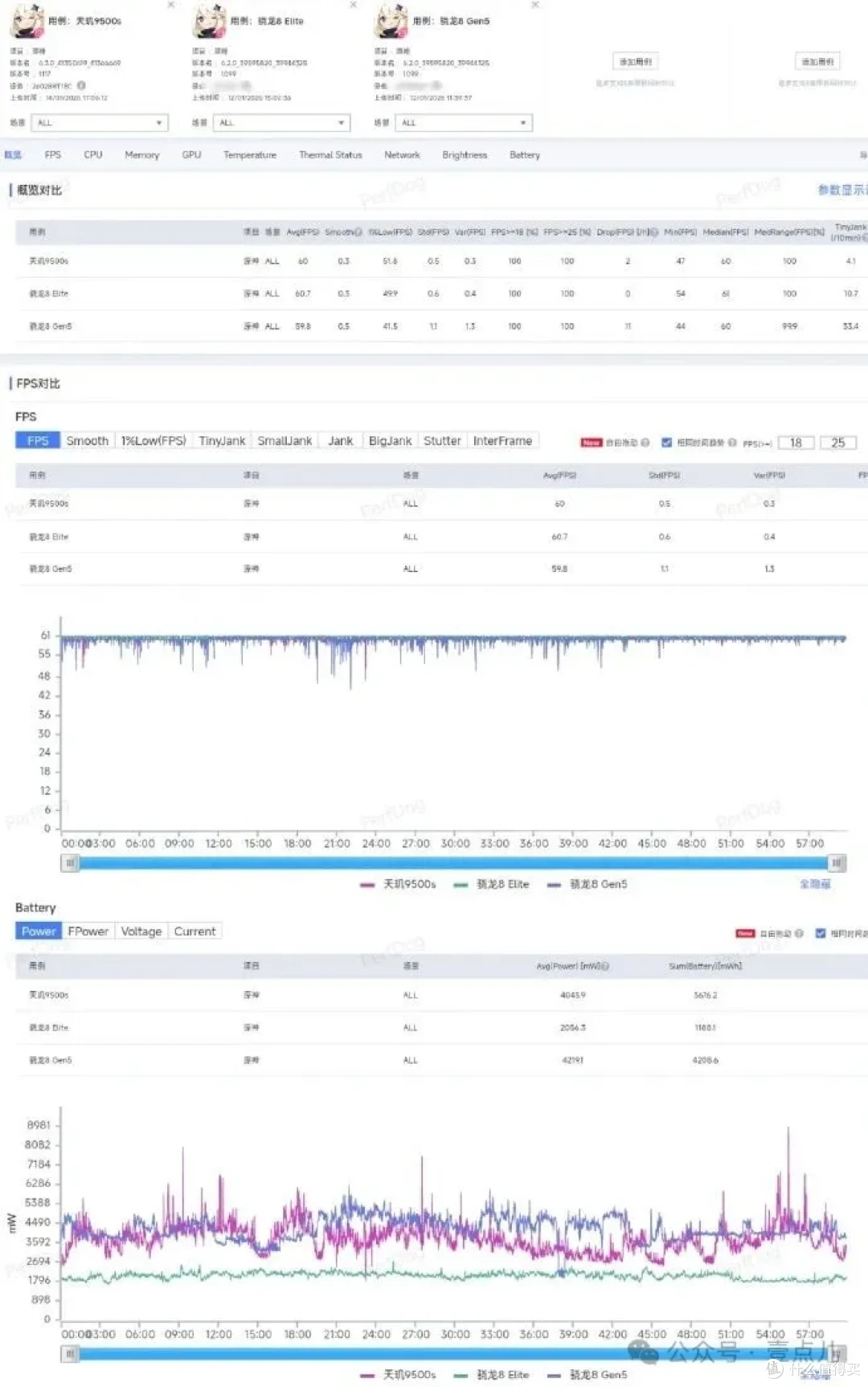Click info icon next to FPS chart free-drag label
Image resolution: width=868 pixels, height=1387 pixels.
(645, 443)
